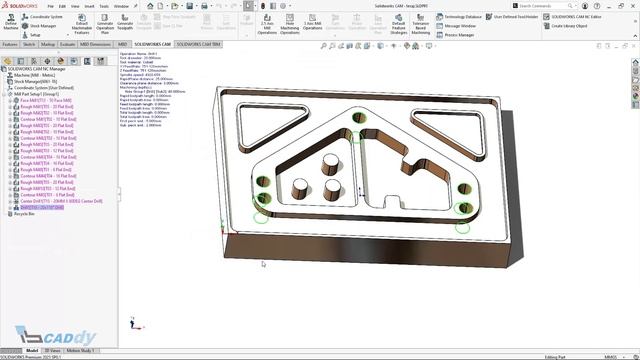Image resolution: width=640 pixels, height=360 pixels.
Task: Switch to ConfigurationManager tab icon
Action: click(34, 61)
